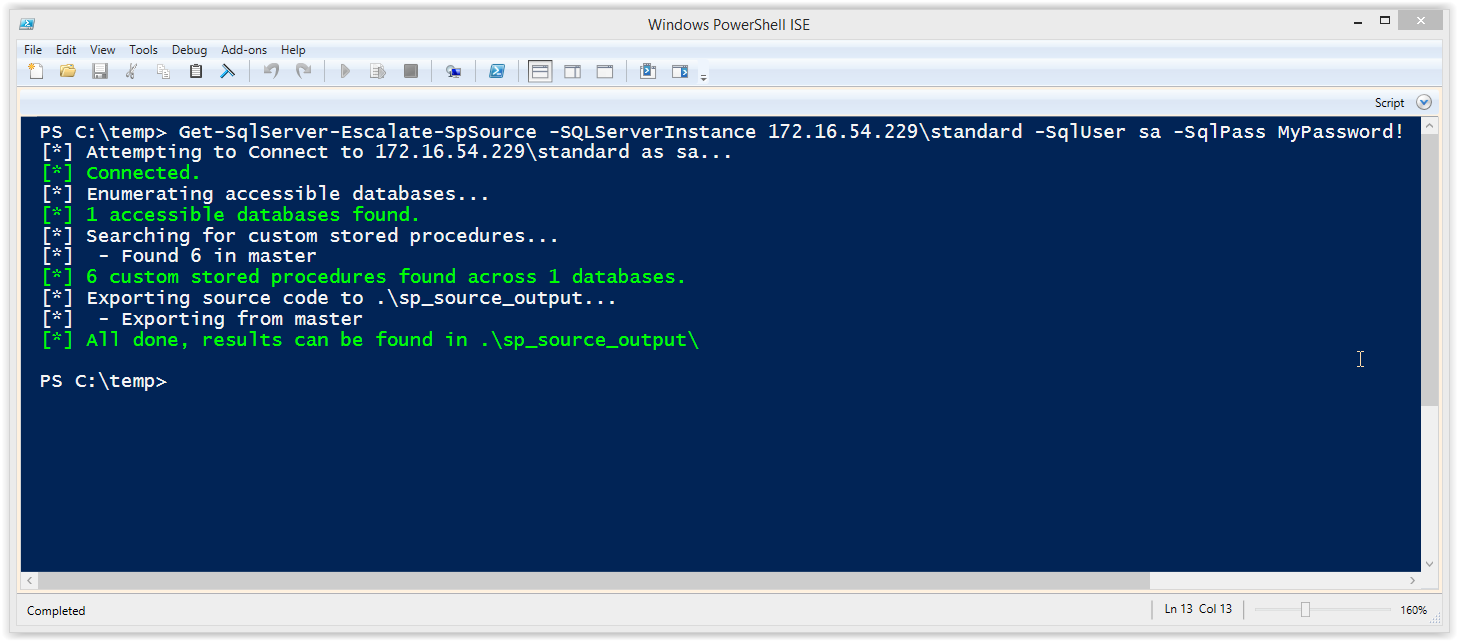
Task: Open the Debug menu
Action: click(x=189, y=50)
